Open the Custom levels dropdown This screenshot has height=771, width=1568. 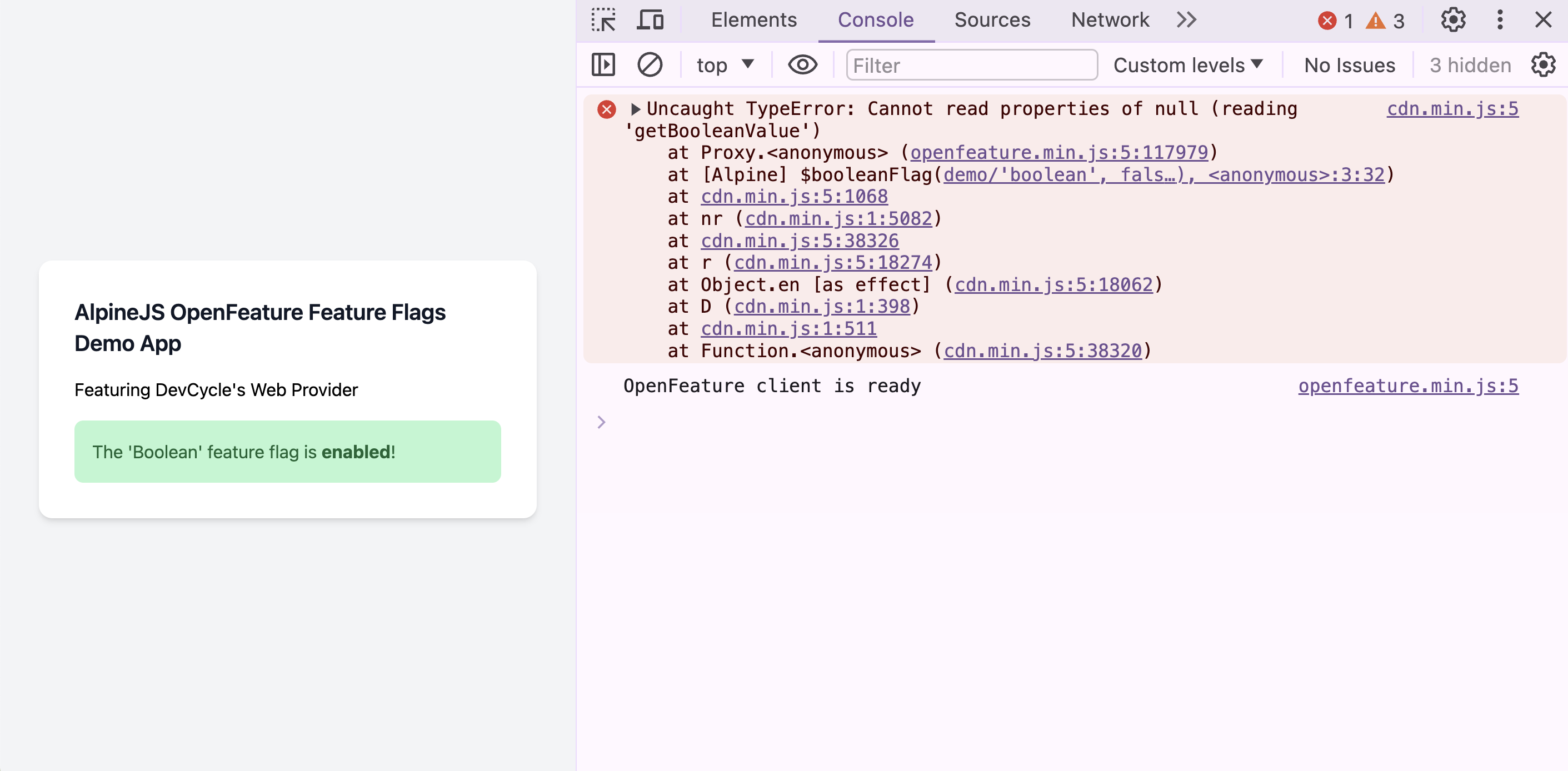[1187, 64]
